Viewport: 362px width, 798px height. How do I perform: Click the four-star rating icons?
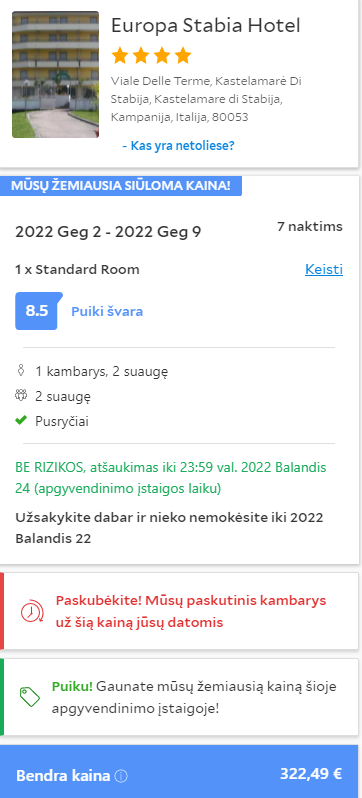(x=151, y=55)
